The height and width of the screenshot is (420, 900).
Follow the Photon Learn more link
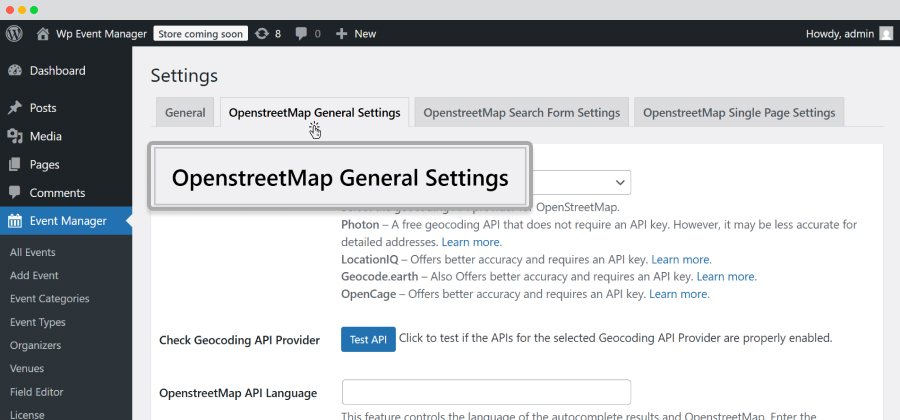(470, 242)
